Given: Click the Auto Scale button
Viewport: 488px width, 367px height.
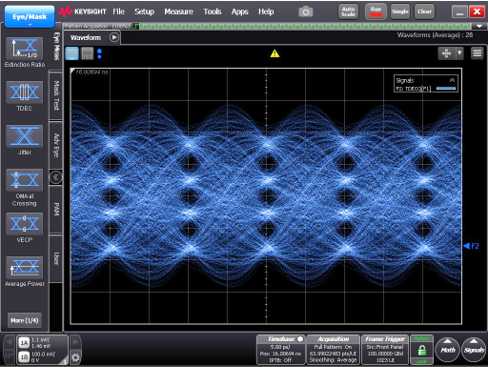Looking at the screenshot, I should (348, 12).
